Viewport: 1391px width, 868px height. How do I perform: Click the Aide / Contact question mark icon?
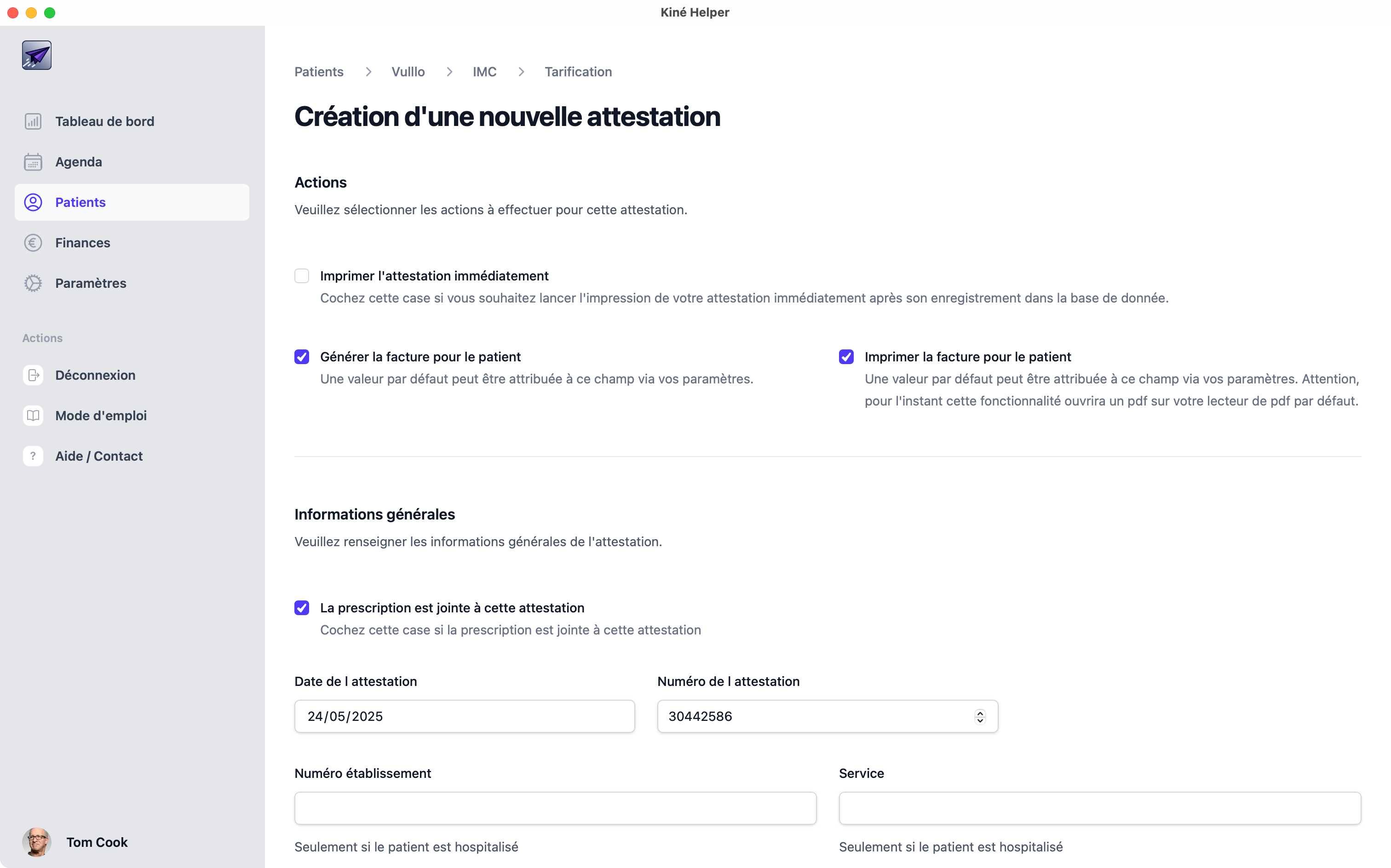(x=33, y=456)
